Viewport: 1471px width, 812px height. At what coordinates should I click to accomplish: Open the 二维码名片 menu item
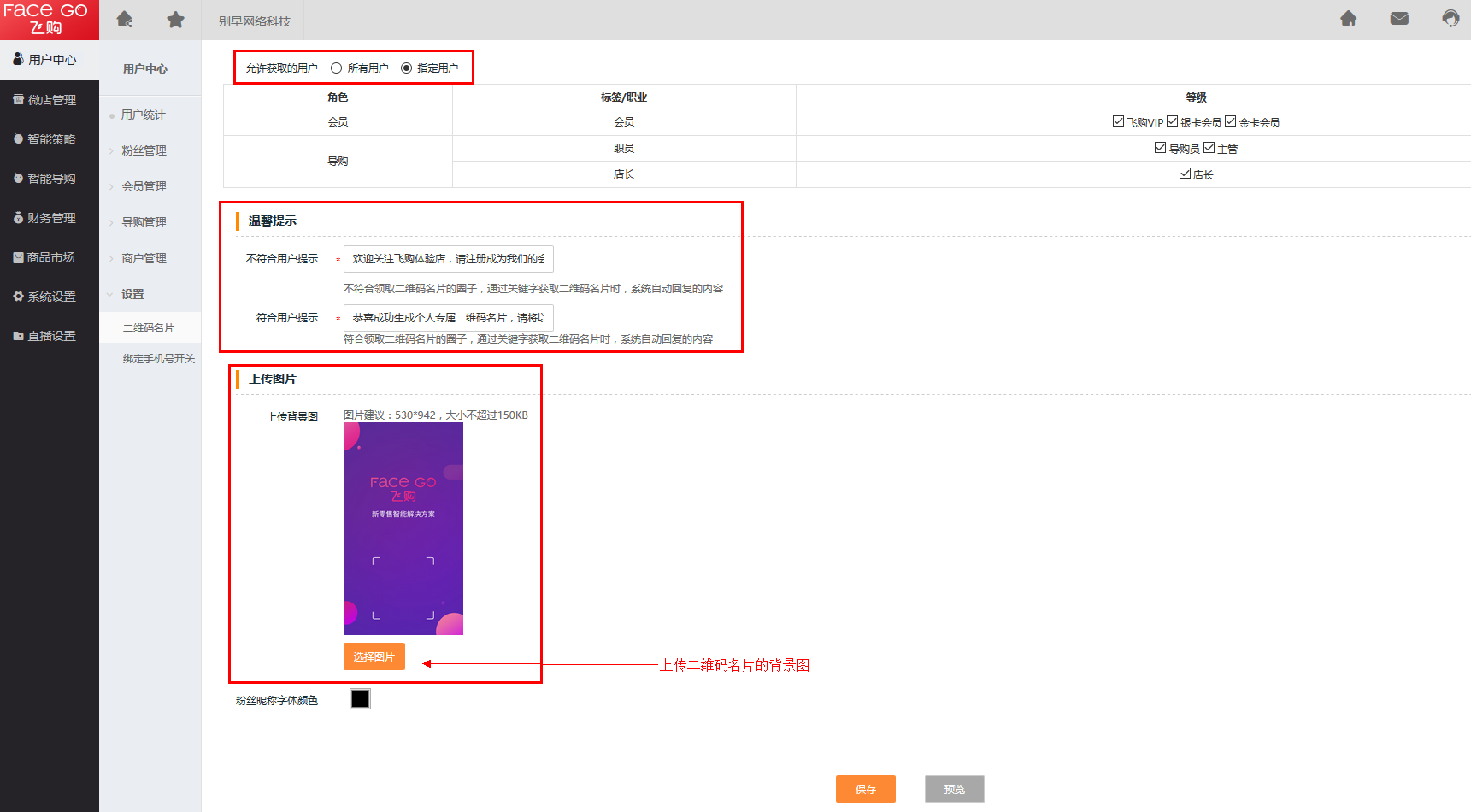[149, 328]
